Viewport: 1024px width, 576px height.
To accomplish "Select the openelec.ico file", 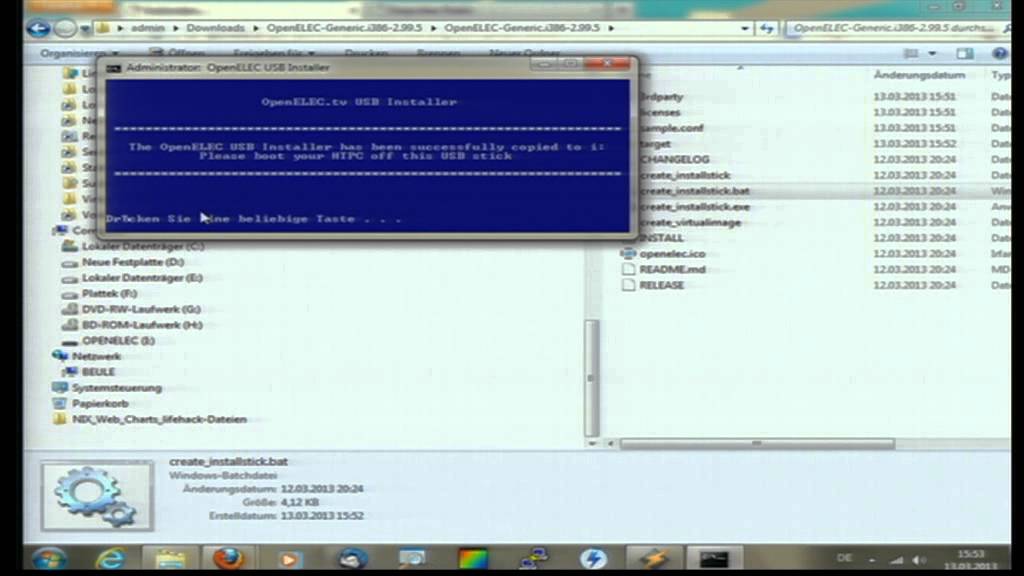I will click(671, 253).
